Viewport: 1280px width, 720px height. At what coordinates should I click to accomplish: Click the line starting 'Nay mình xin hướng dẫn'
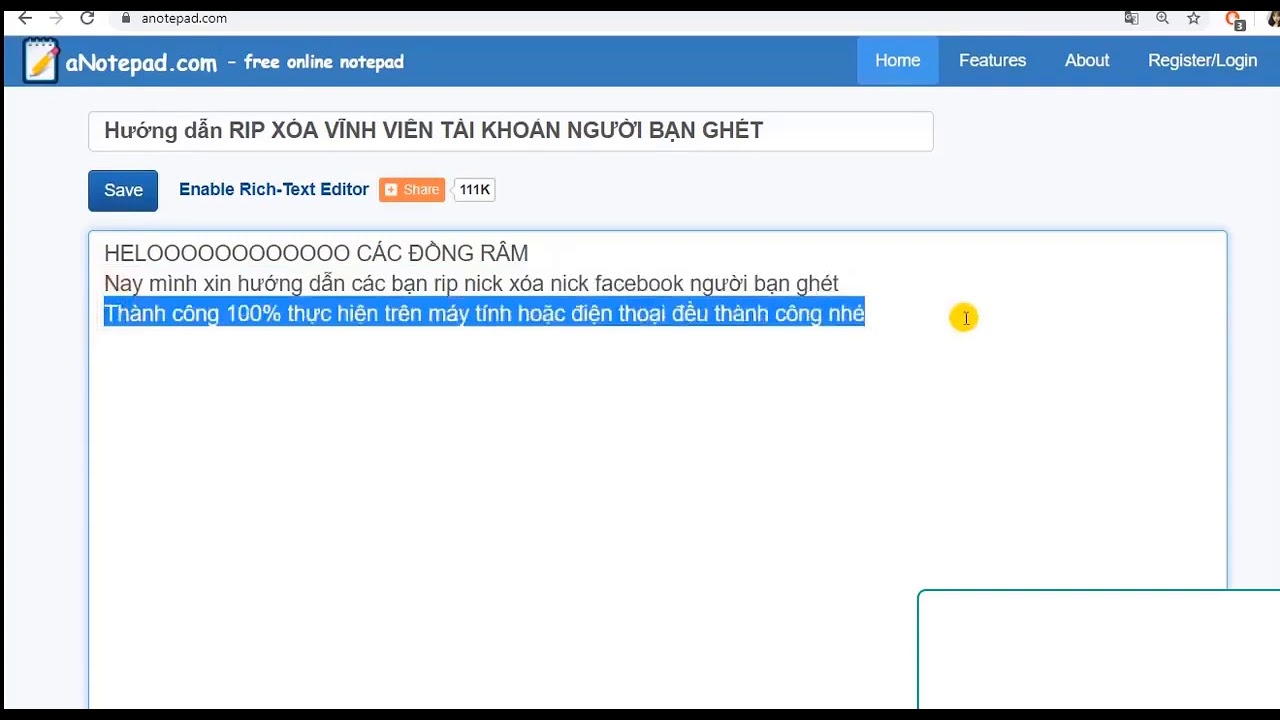click(471, 284)
